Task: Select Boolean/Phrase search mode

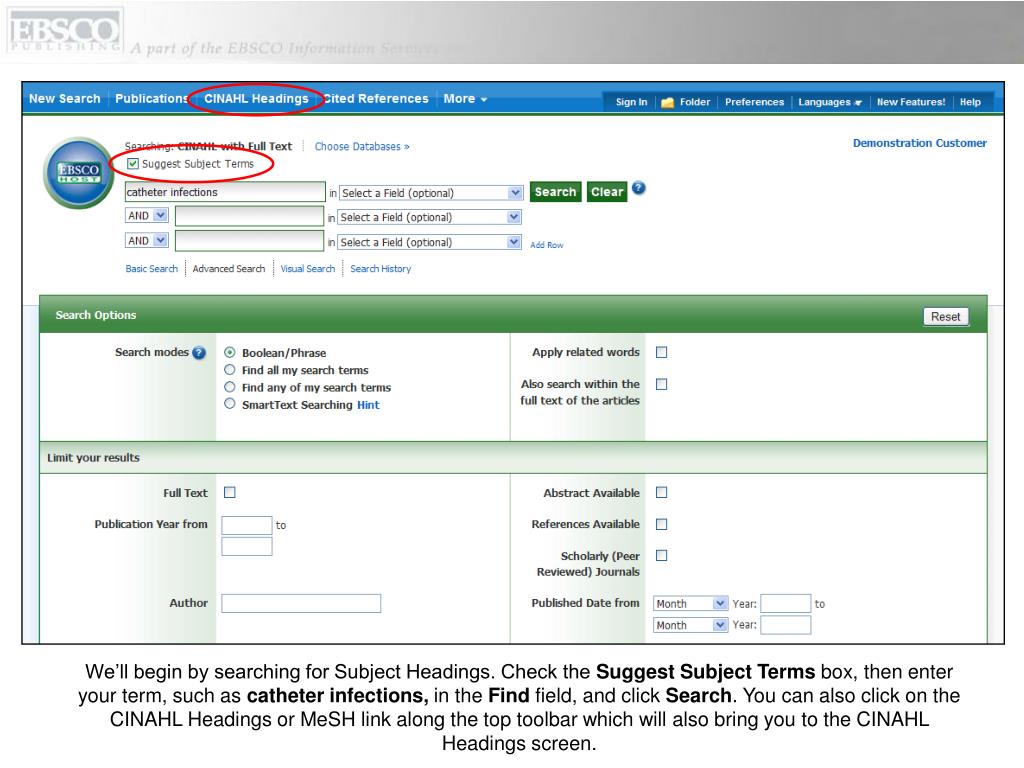Action: pyautogui.click(x=230, y=352)
